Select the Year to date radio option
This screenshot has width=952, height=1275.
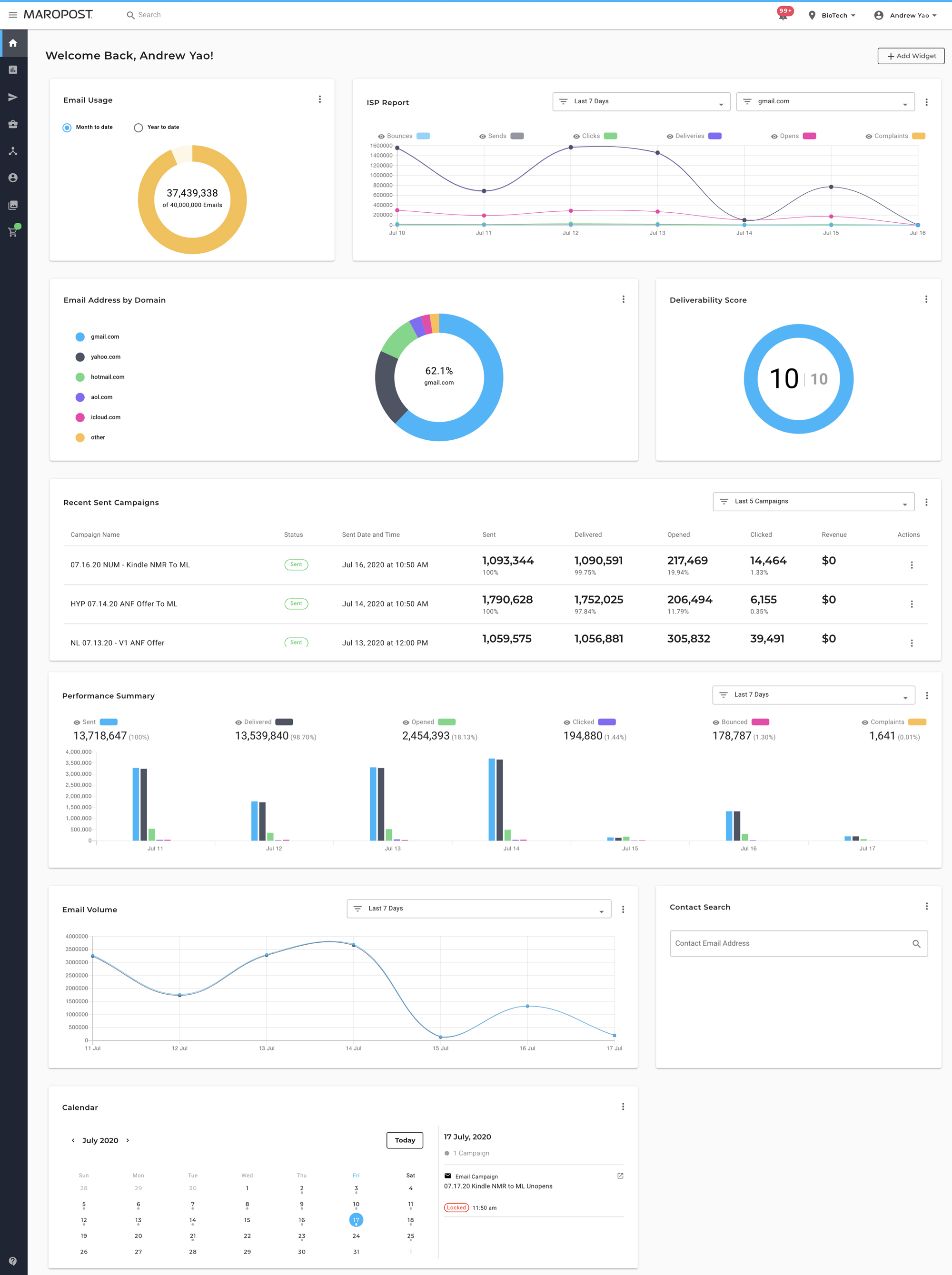point(139,128)
